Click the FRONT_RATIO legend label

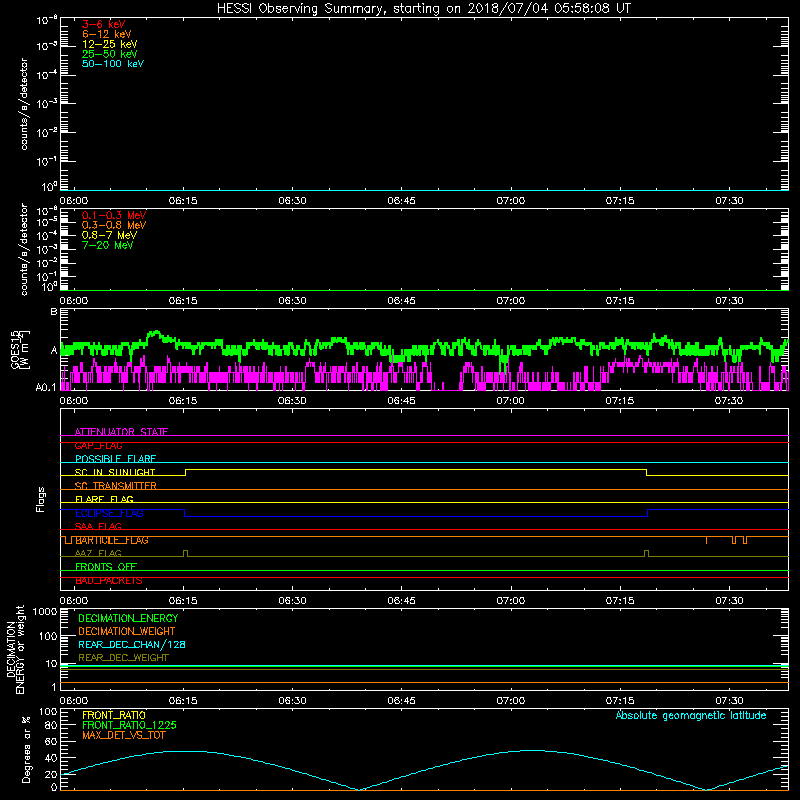(114, 715)
